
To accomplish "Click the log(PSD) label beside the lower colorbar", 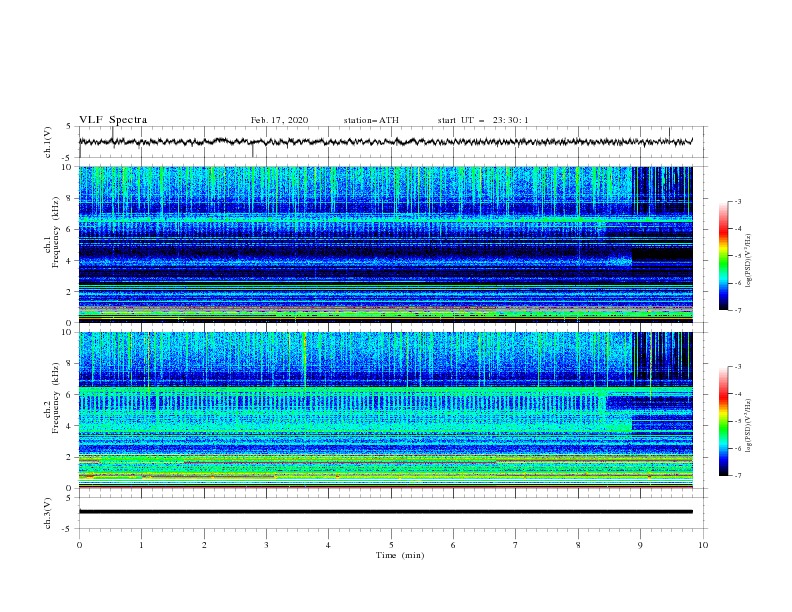I will pos(748,426).
